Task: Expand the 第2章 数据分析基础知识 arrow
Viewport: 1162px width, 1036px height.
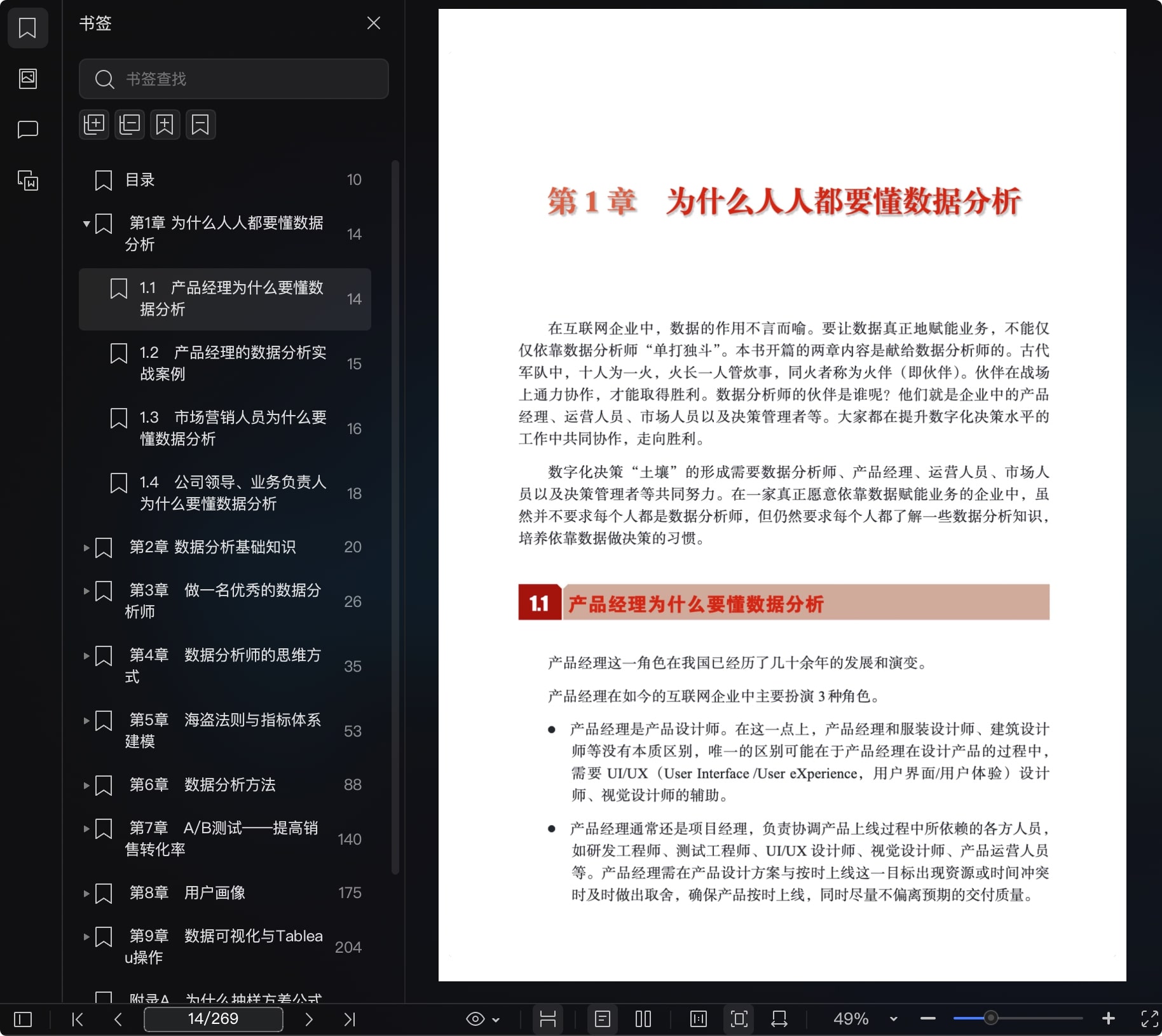Action: click(86, 547)
